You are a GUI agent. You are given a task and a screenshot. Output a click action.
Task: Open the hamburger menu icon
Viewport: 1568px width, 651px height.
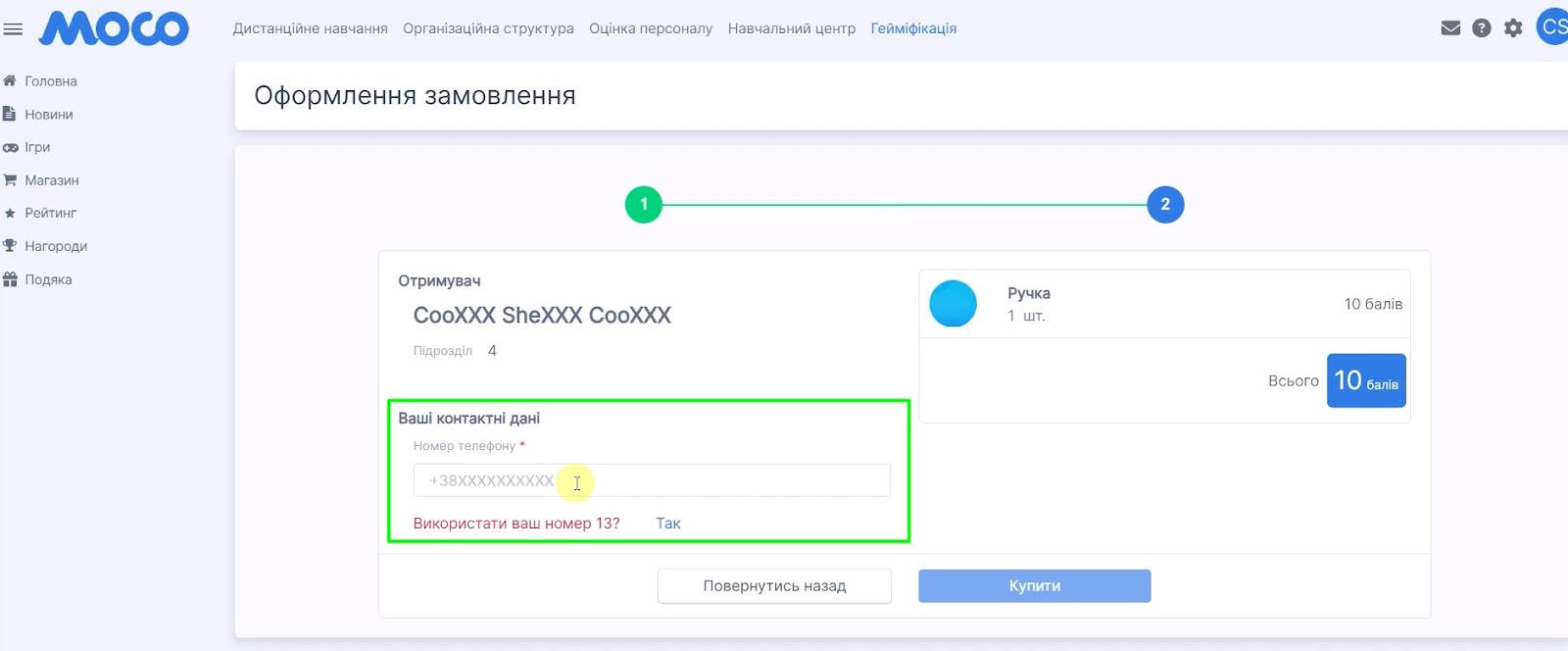(13, 29)
